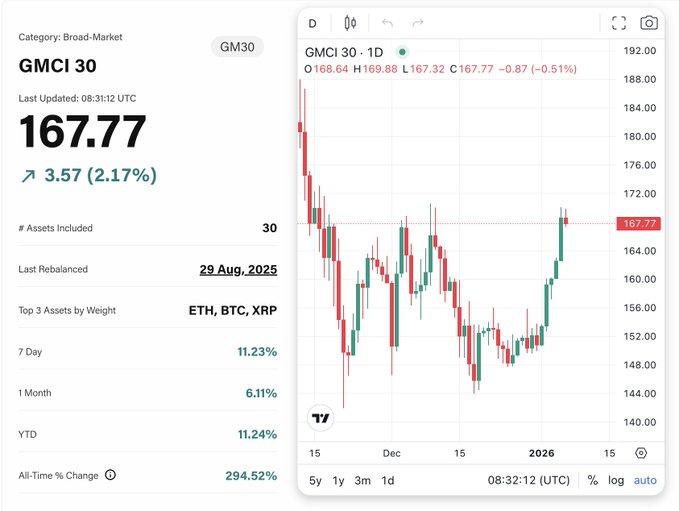Click the 167.77 price label on axis
The width and height of the screenshot is (679, 511).
[638, 223]
